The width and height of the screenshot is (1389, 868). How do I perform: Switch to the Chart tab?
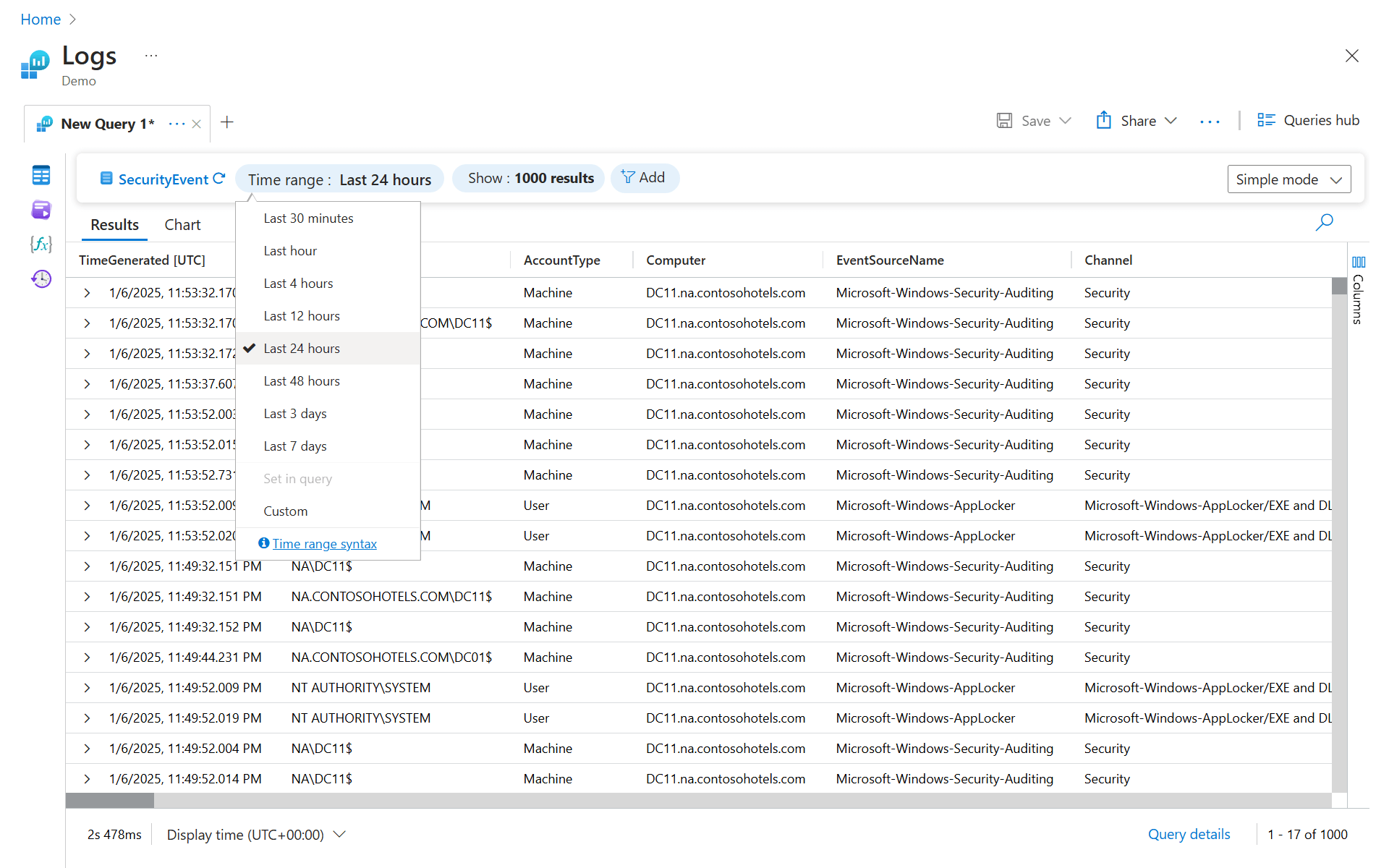(182, 225)
